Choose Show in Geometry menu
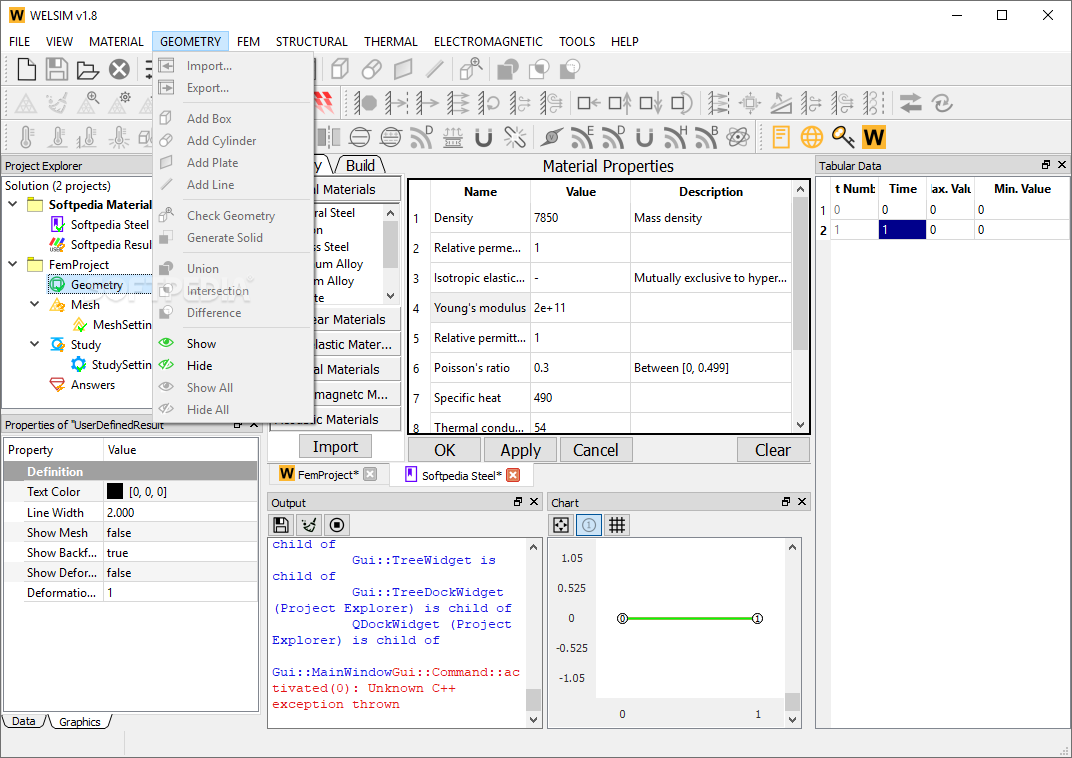 coord(201,344)
